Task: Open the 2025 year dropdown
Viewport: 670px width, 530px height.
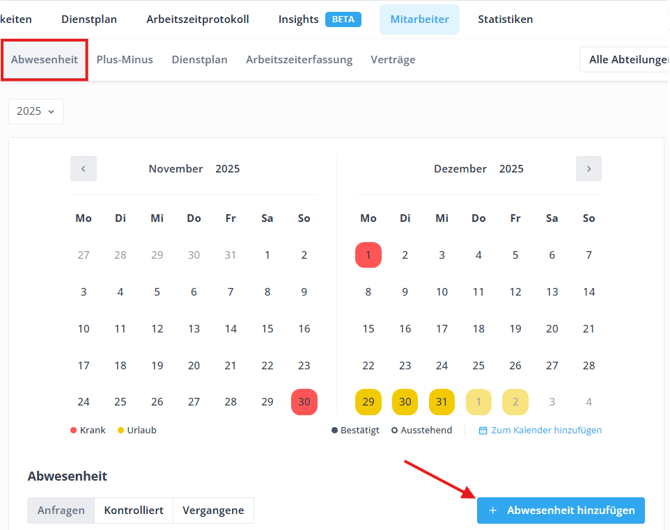Action: point(36,111)
